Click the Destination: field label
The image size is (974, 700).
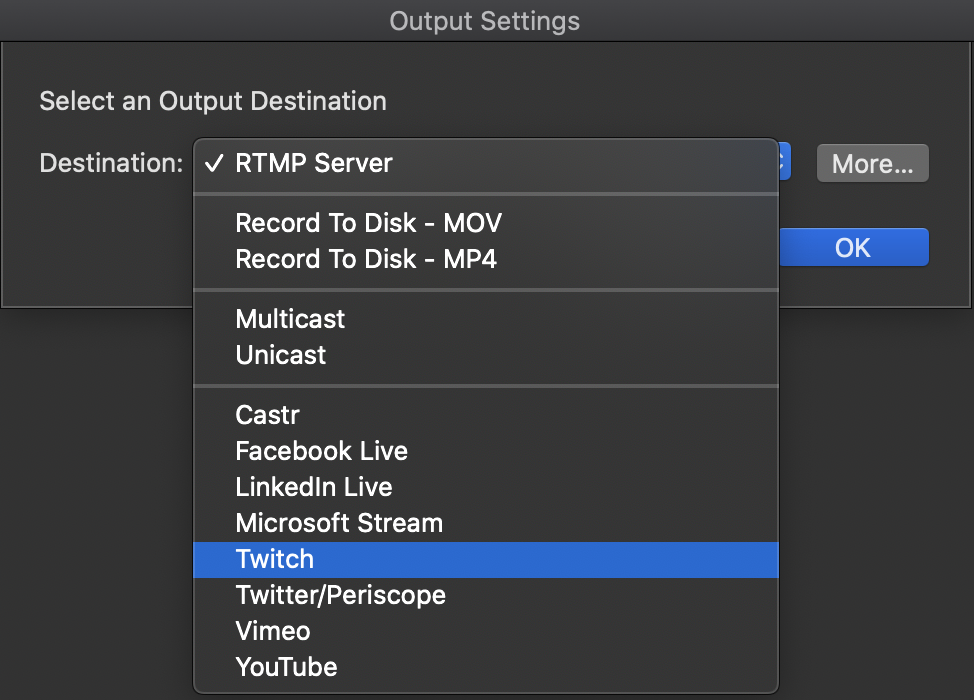[110, 163]
